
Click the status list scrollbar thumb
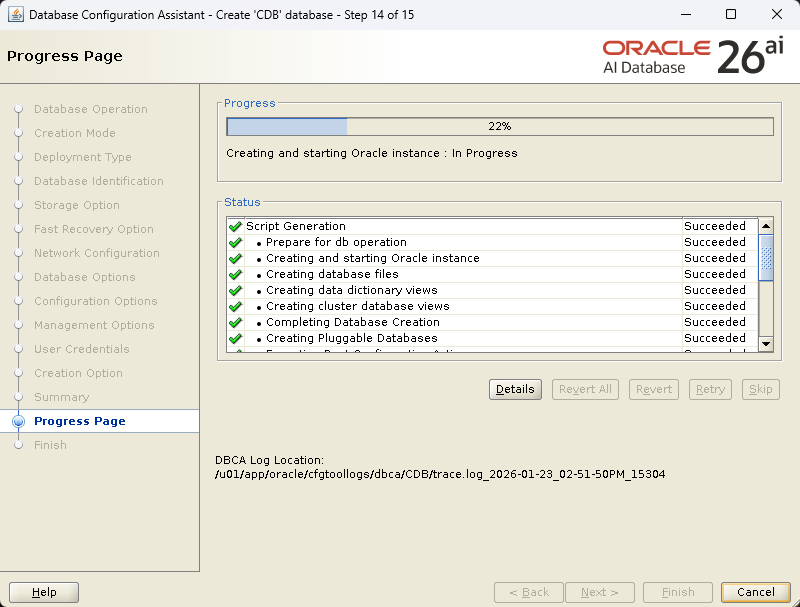pos(766,258)
